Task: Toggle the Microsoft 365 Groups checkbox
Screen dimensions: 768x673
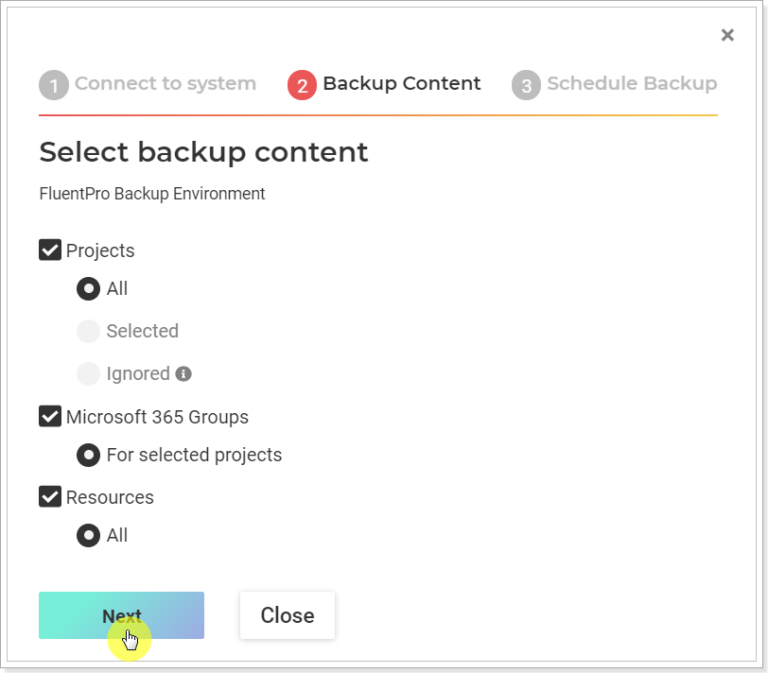Action: (50, 416)
